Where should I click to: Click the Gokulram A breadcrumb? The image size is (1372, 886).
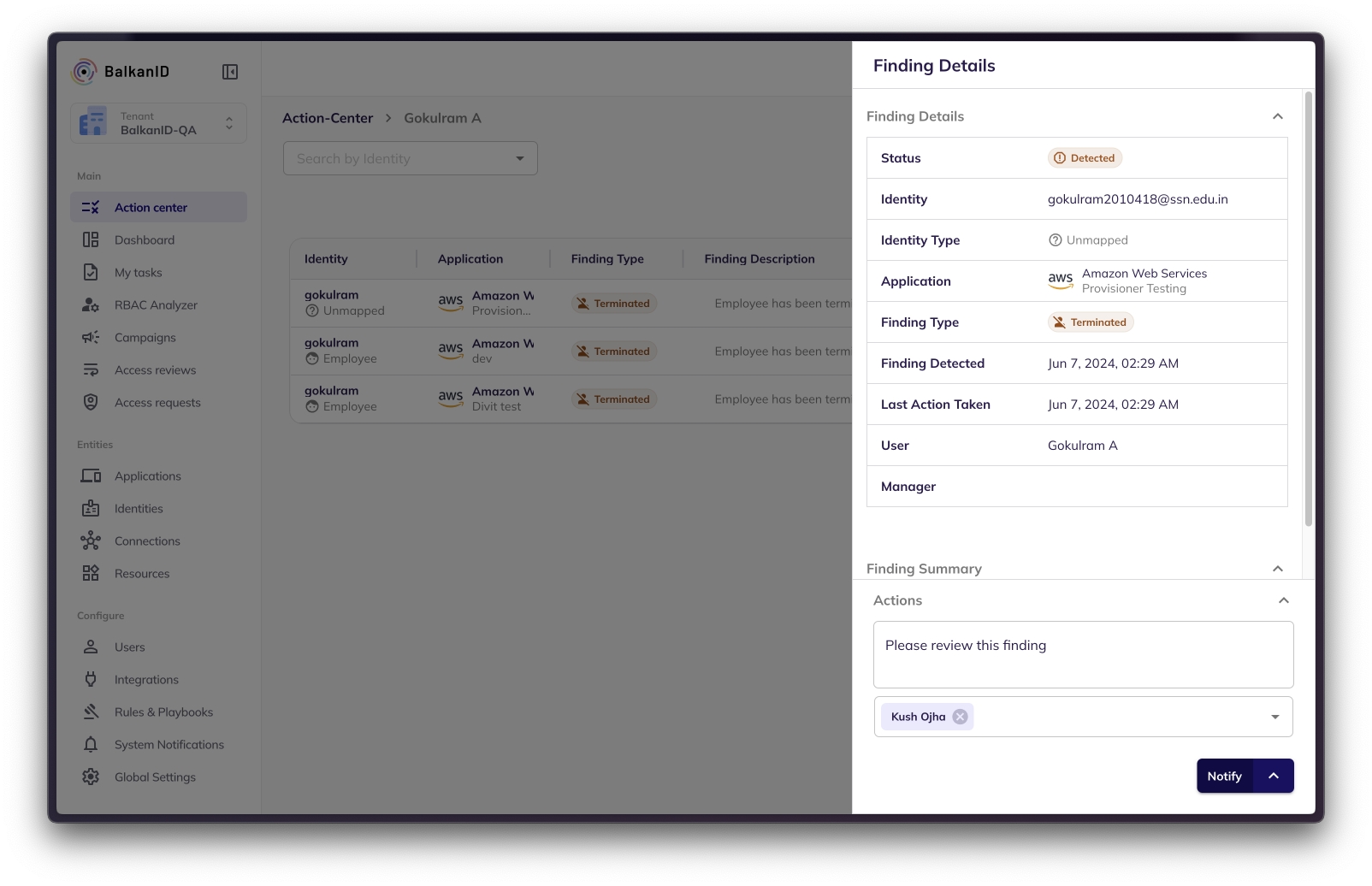click(442, 118)
